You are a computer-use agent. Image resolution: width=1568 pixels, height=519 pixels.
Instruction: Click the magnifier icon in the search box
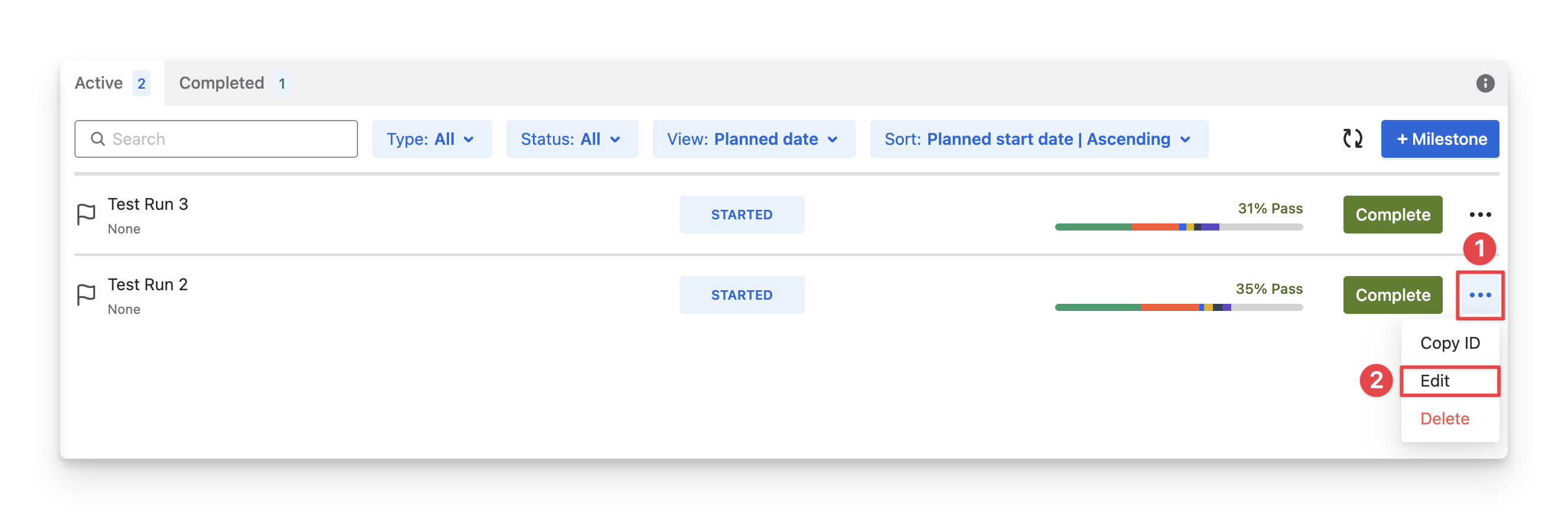tap(97, 139)
